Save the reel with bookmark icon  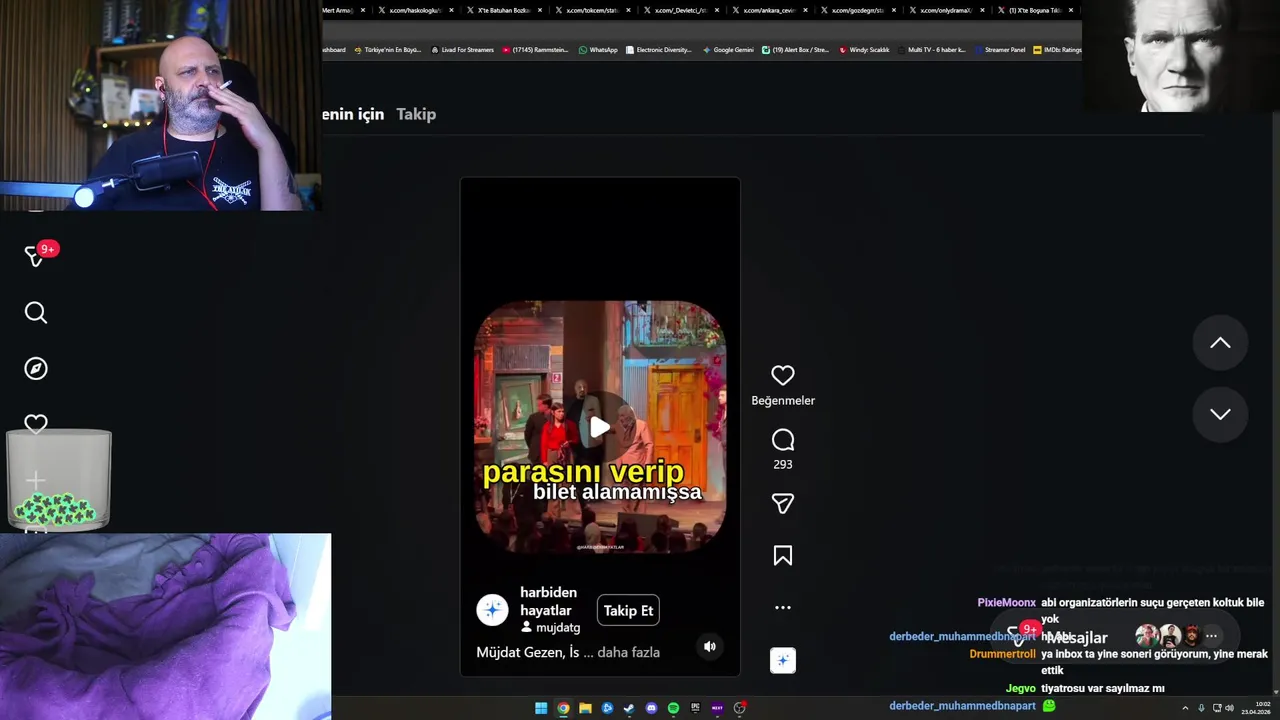click(783, 556)
